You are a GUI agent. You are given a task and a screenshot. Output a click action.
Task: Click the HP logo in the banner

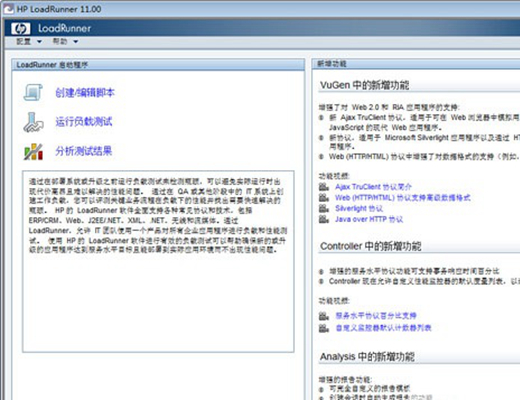(x=21, y=29)
